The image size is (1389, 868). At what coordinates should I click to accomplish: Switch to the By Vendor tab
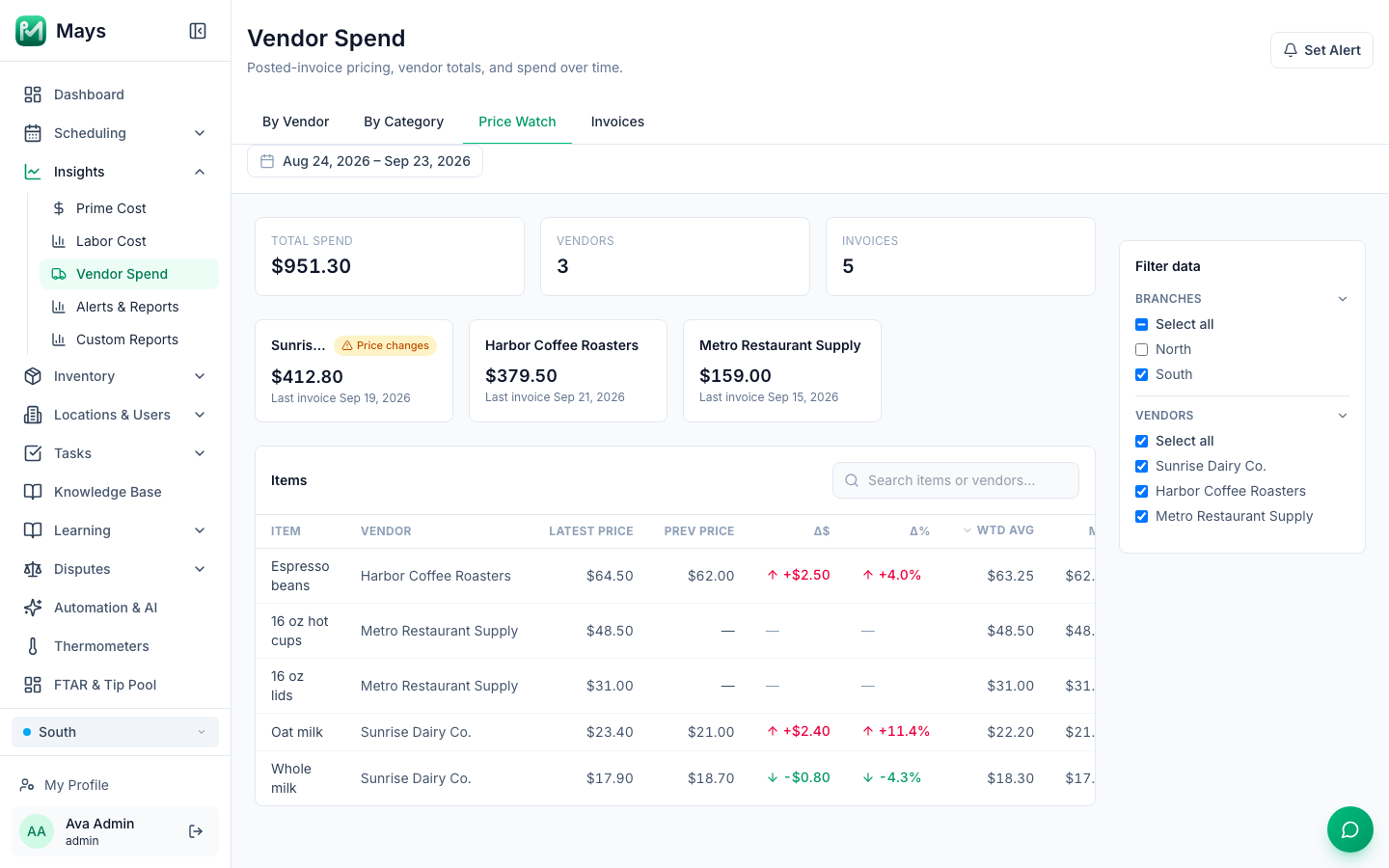(296, 122)
